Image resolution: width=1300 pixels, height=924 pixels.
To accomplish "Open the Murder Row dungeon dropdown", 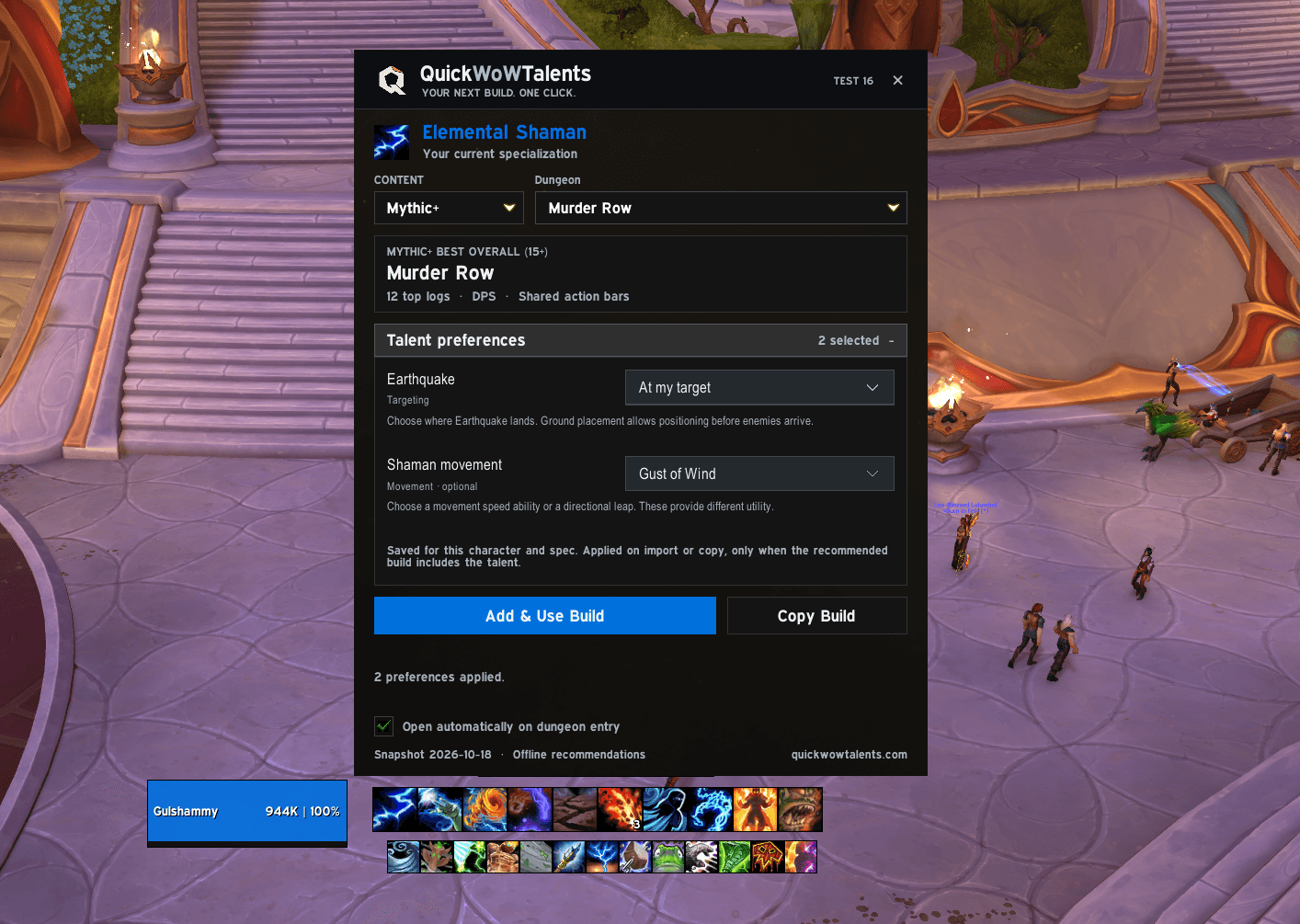I will click(721, 208).
